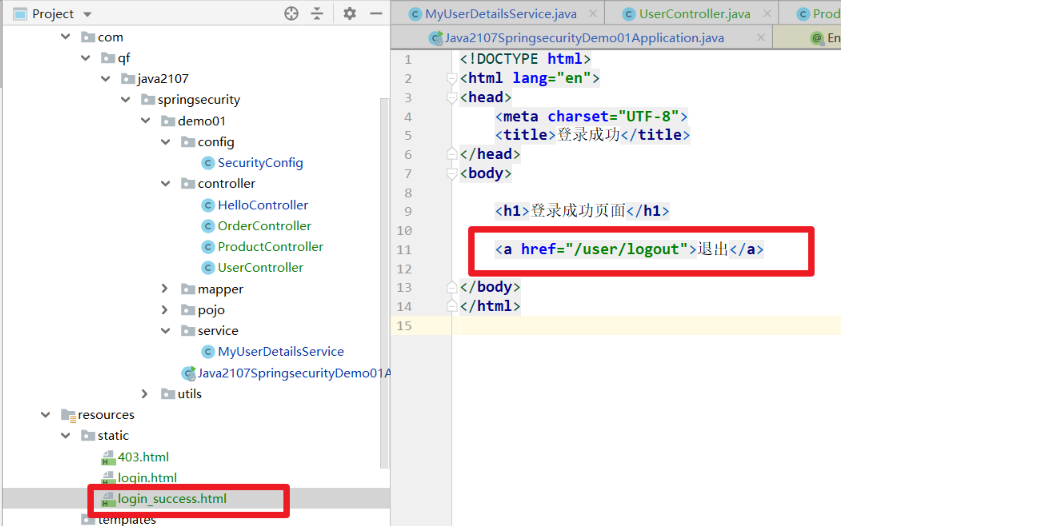The width and height of the screenshot is (1063, 526).
Task: Collapse the springsecurity package
Action: pos(125,100)
